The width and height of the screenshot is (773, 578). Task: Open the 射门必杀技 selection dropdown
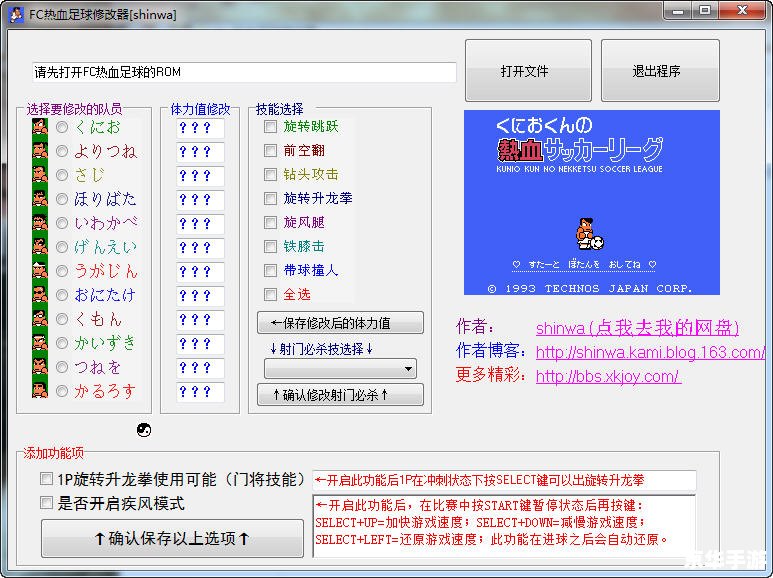(340, 369)
